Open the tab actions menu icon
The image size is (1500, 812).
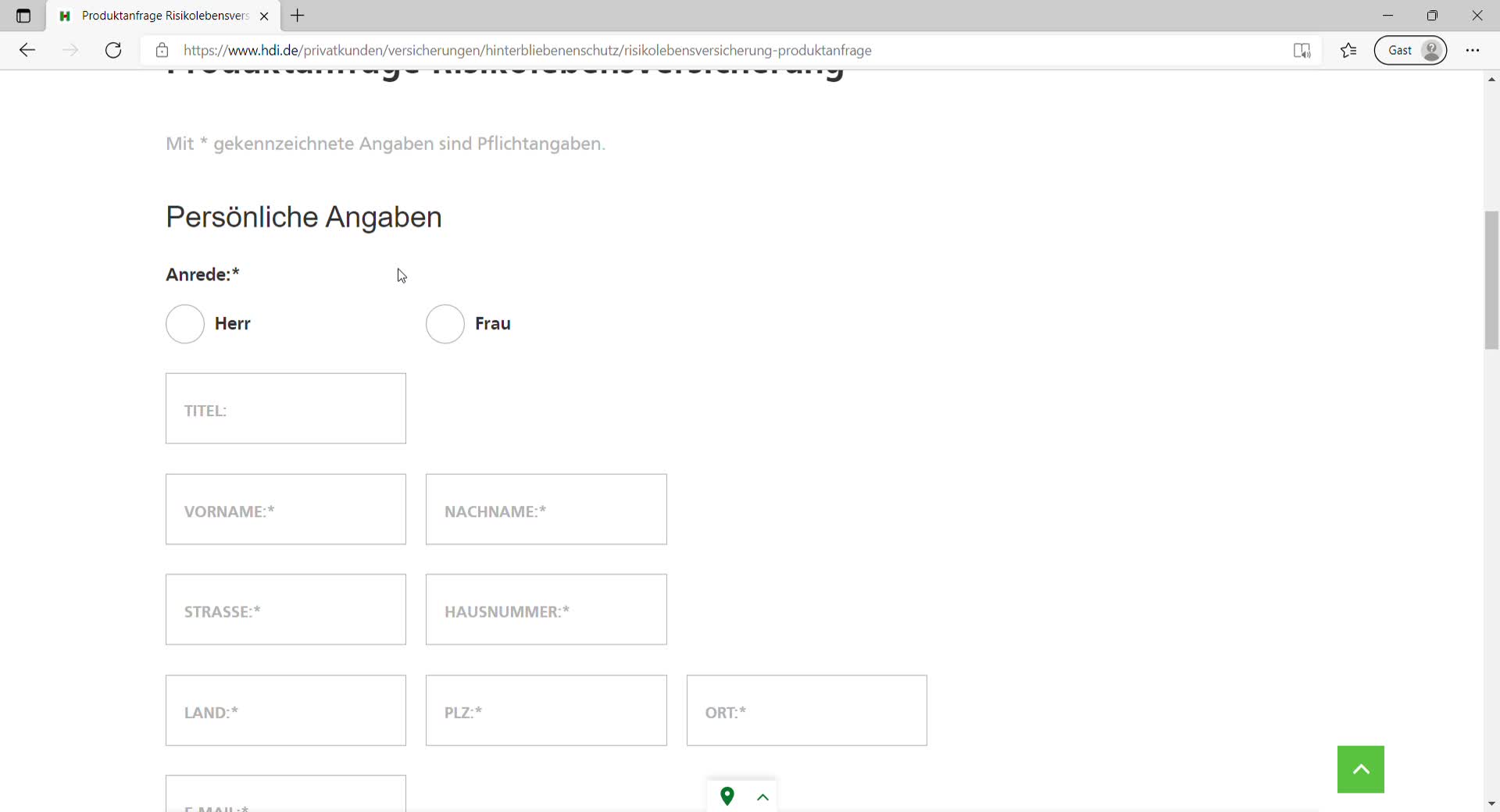[23, 16]
